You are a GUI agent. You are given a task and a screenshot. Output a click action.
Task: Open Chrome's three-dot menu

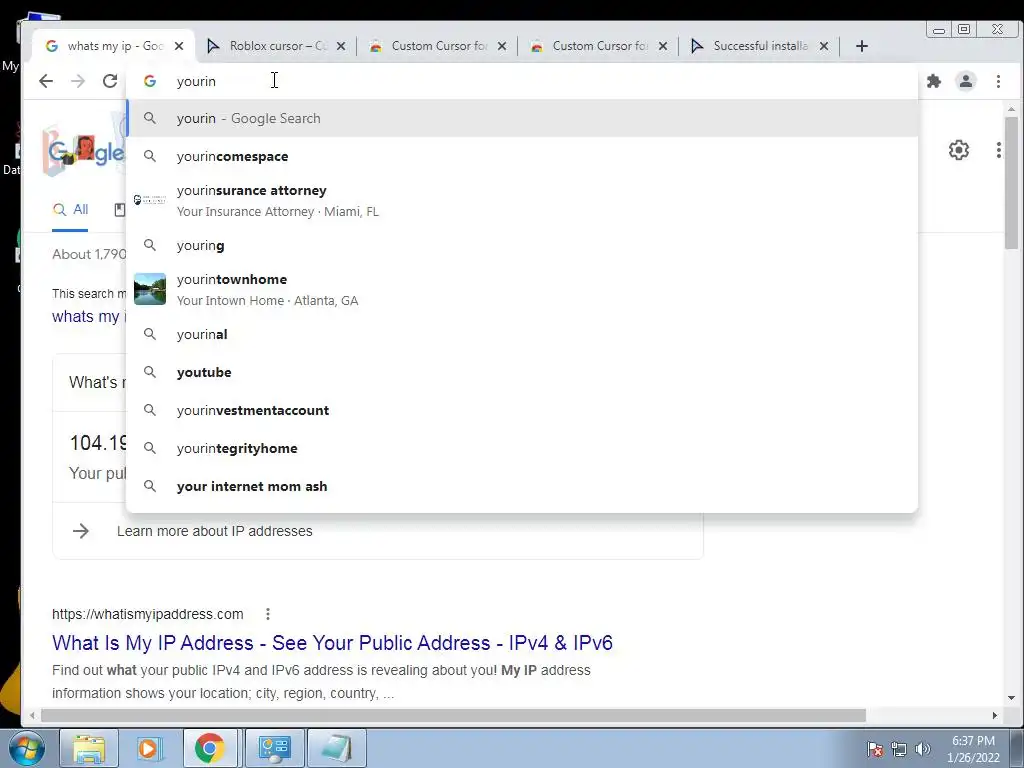pos(998,81)
